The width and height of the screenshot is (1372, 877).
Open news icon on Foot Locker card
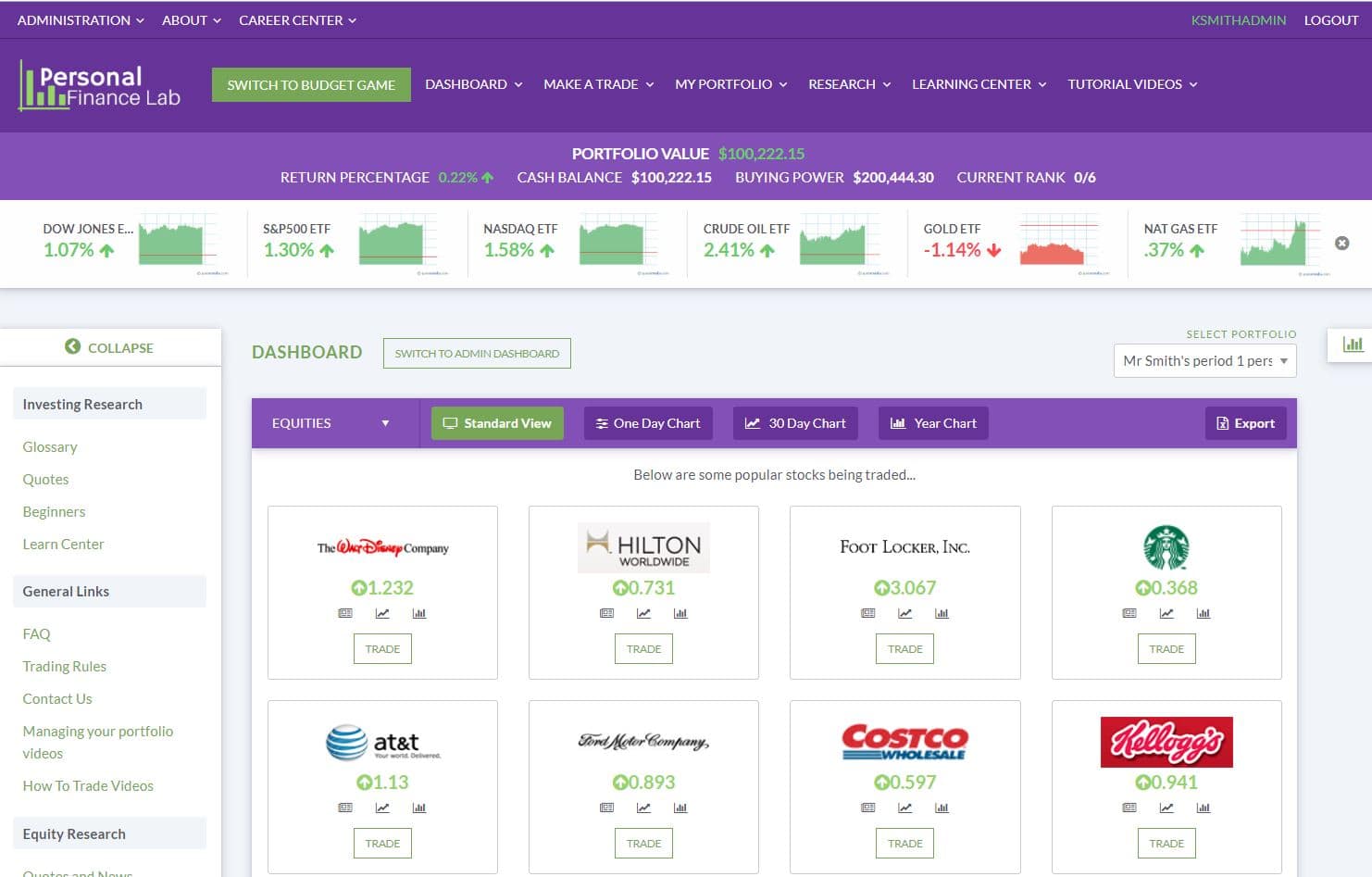pyautogui.click(x=868, y=613)
